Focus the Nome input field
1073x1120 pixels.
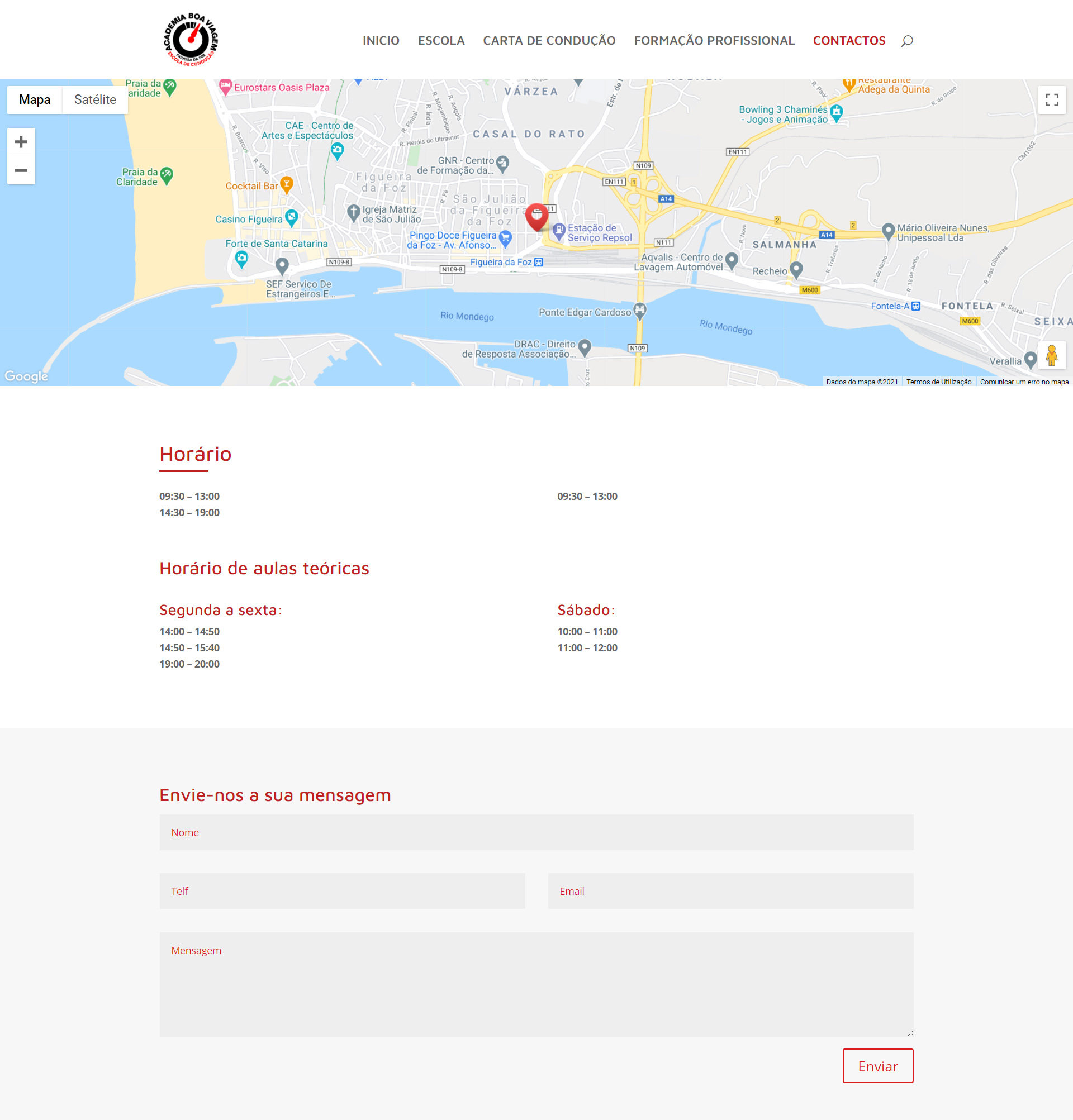click(x=536, y=832)
